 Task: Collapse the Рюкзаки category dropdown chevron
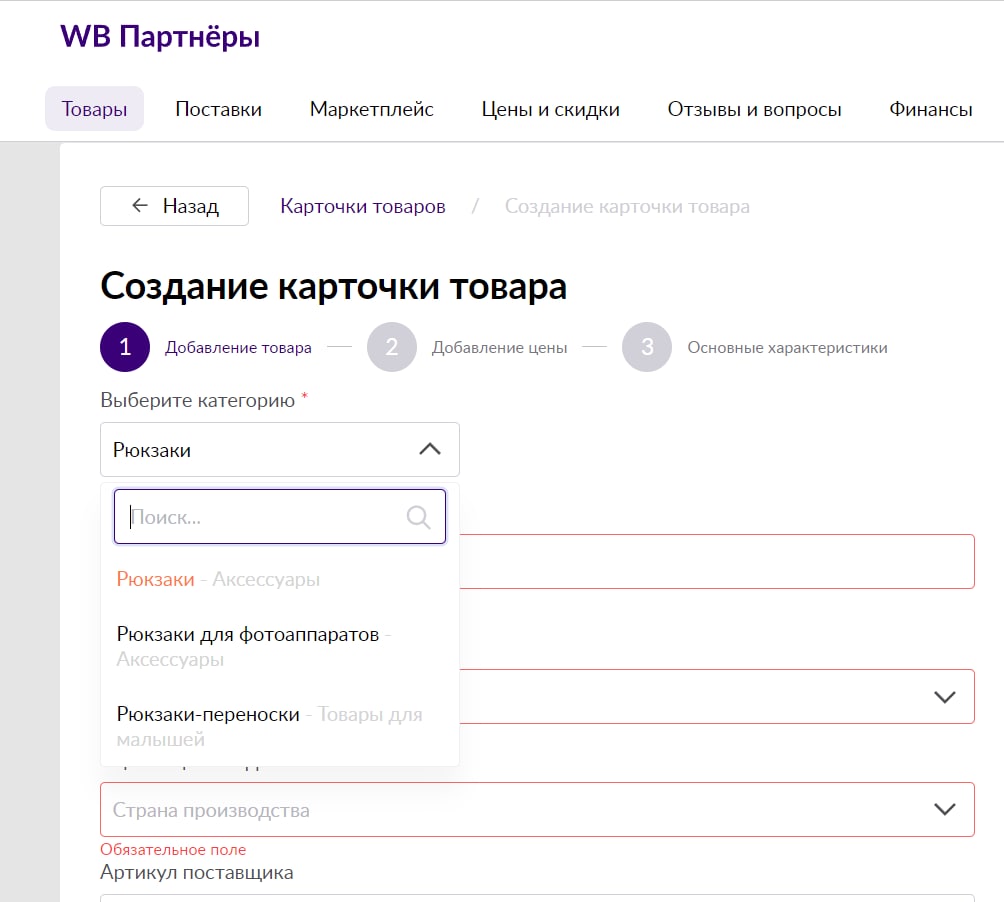[x=429, y=450]
